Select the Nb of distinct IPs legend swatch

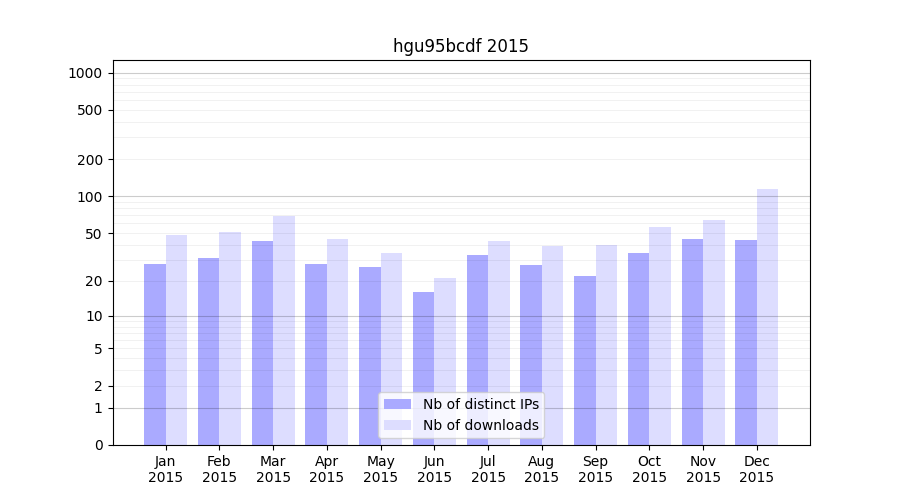(x=397, y=404)
